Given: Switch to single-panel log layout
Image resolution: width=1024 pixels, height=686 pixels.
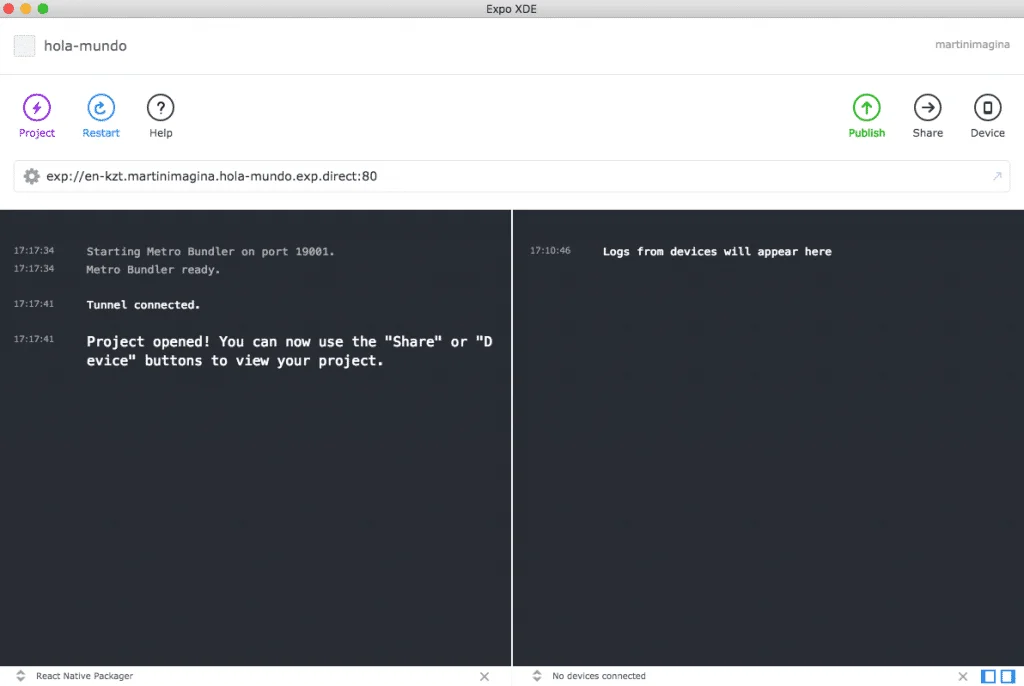Looking at the screenshot, I should click(988, 676).
